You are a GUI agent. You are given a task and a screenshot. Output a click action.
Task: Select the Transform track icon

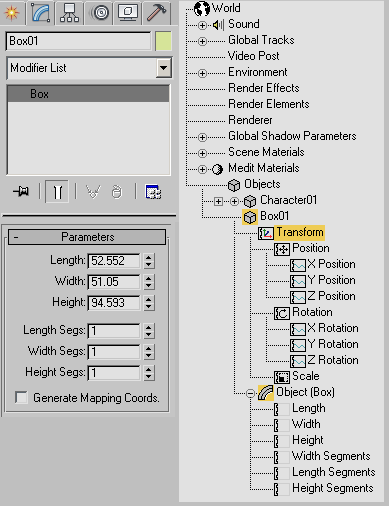[x=266, y=233]
